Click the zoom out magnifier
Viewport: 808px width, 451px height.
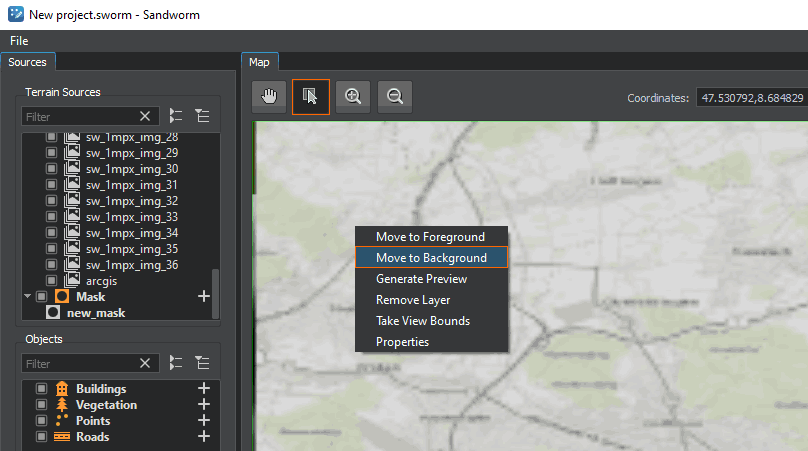coord(395,96)
